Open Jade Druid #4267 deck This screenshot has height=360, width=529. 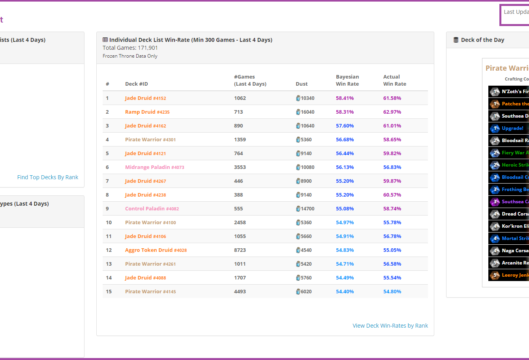(x=145, y=181)
